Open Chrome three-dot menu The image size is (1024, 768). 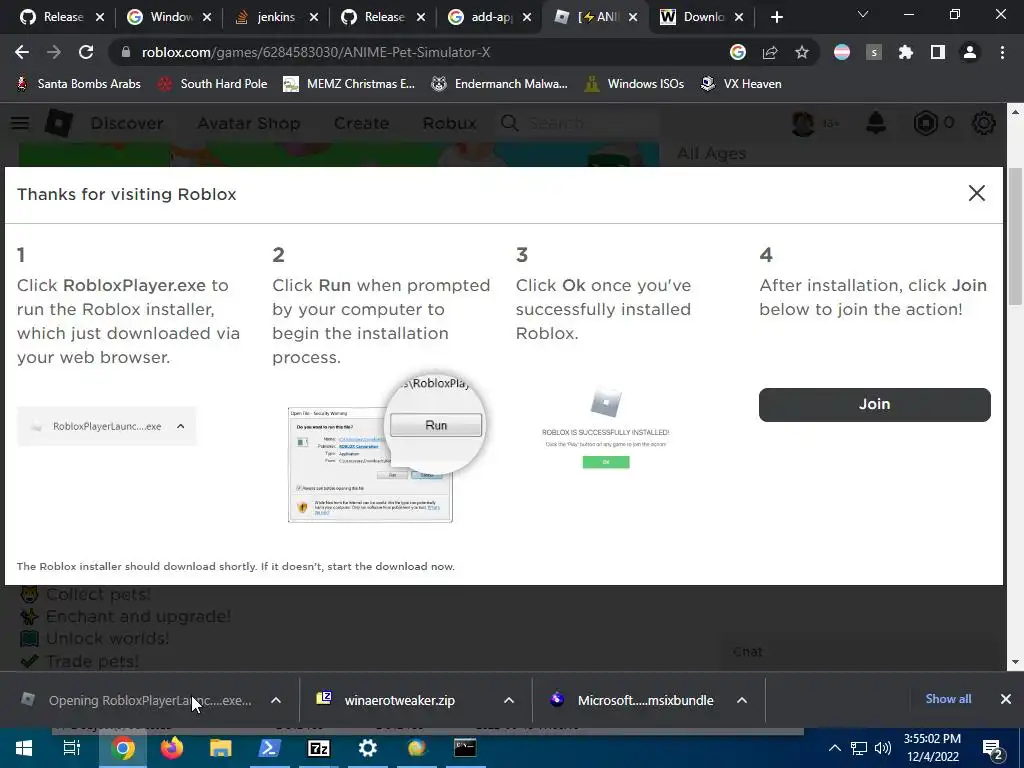point(1002,52)
